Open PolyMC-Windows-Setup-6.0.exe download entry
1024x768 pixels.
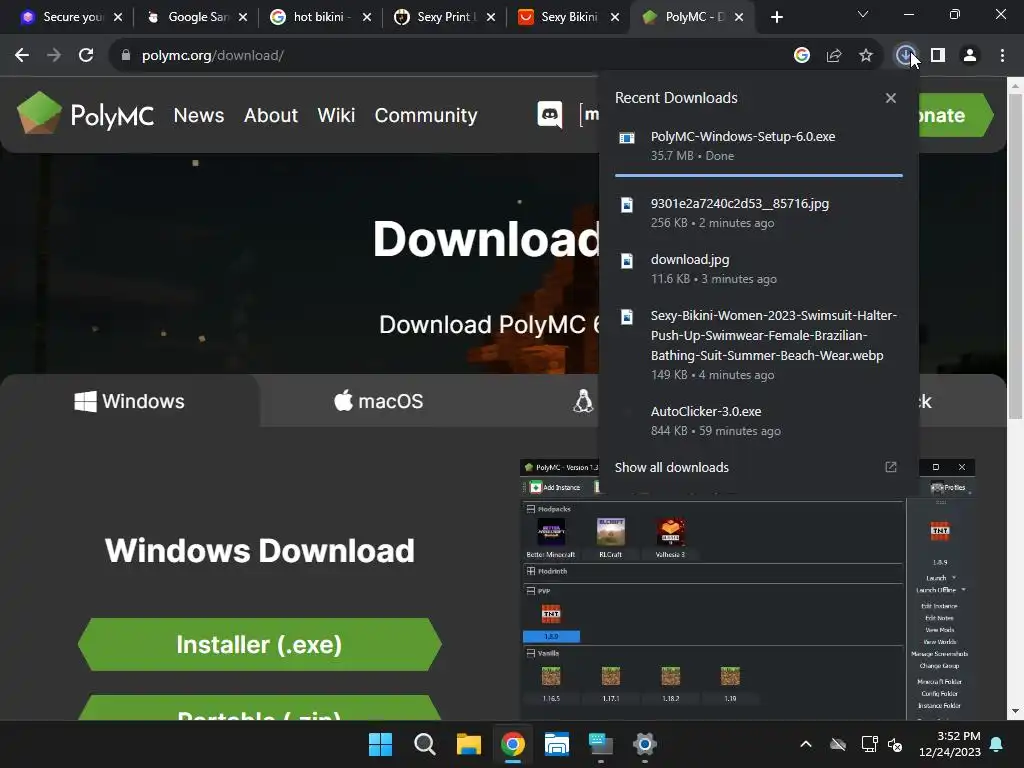click(x=759, y=146)
